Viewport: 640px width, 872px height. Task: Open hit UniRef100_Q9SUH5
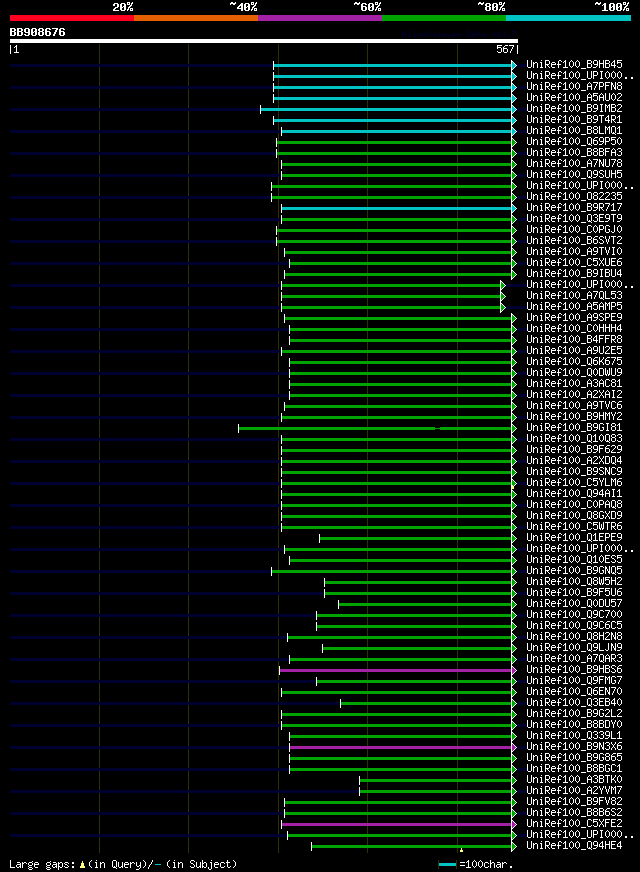574,175
